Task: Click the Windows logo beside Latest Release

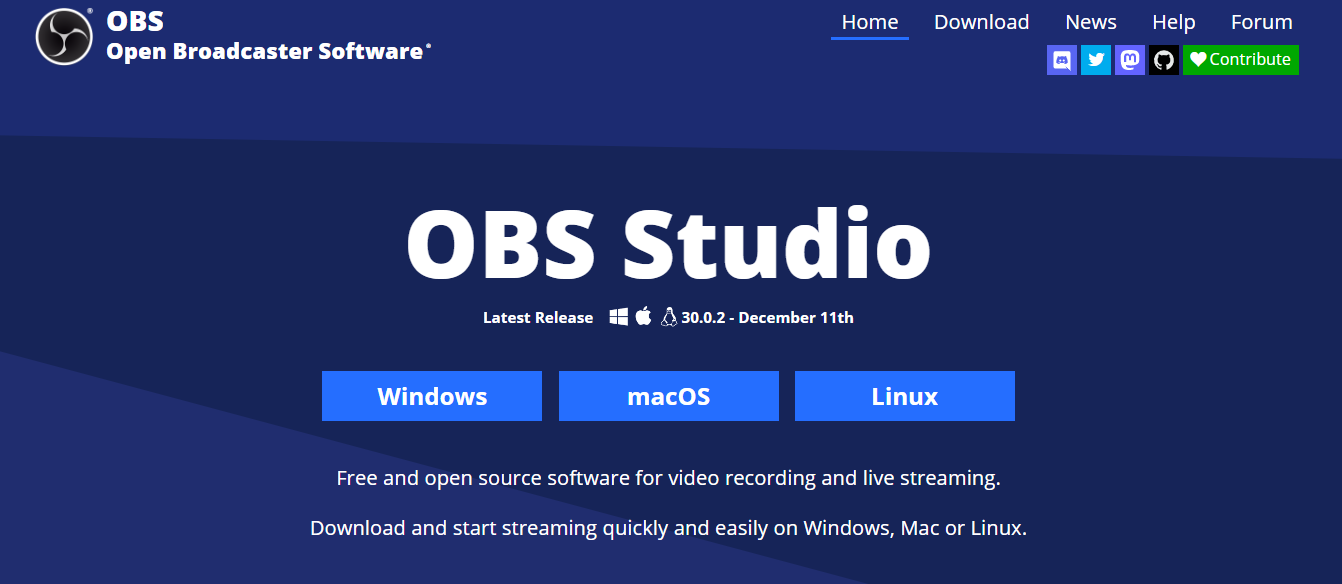Action: pyautogui.click(x=619, y=317)
